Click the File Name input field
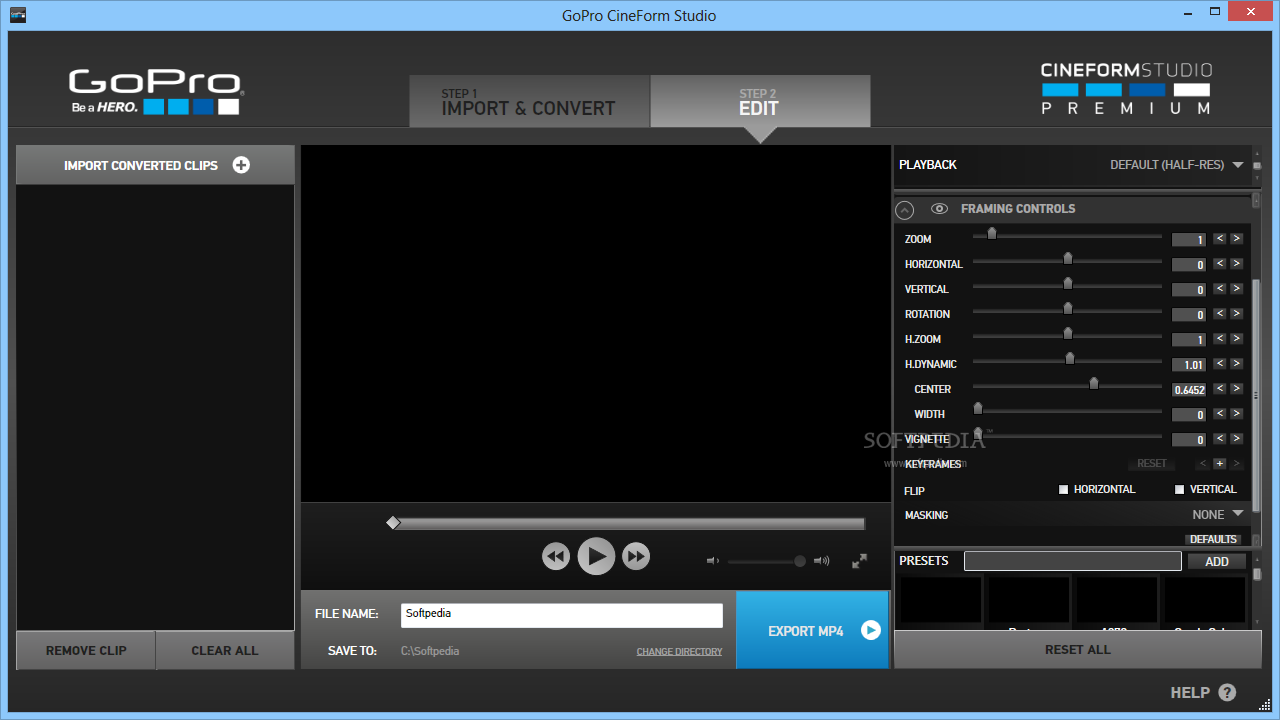The width and height of the screenshot is (1280, 720). coord(562,615)
